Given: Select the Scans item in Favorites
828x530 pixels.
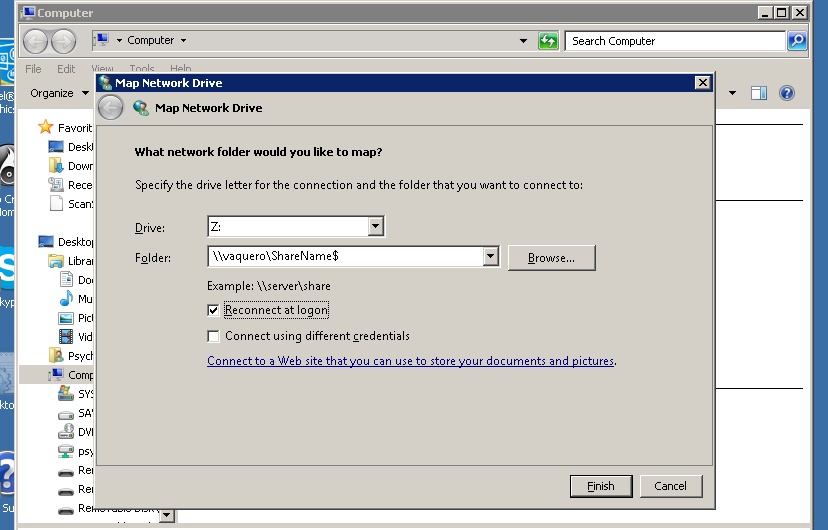Looking at the screenshot, I should click(70, 204).
